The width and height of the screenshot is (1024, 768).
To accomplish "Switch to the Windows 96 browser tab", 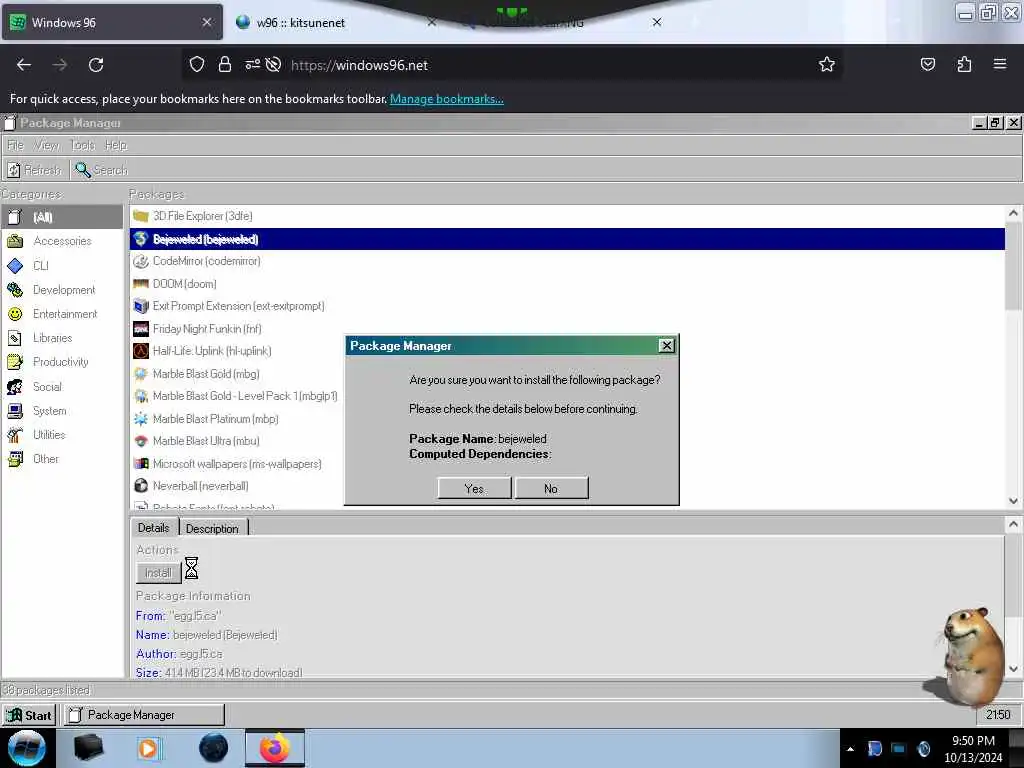I will pos(112,23).
